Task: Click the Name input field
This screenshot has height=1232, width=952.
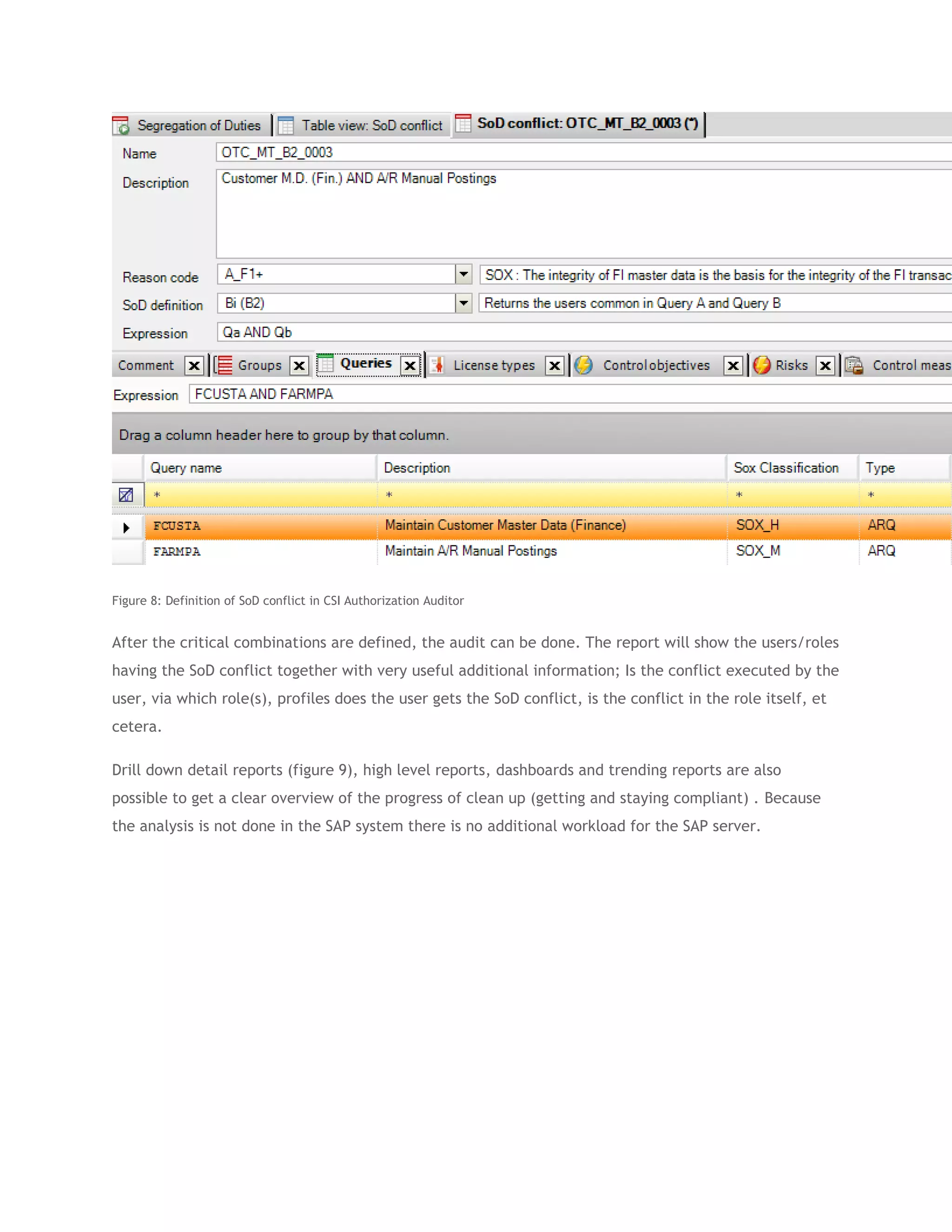Action: click(x=584, y=152)
